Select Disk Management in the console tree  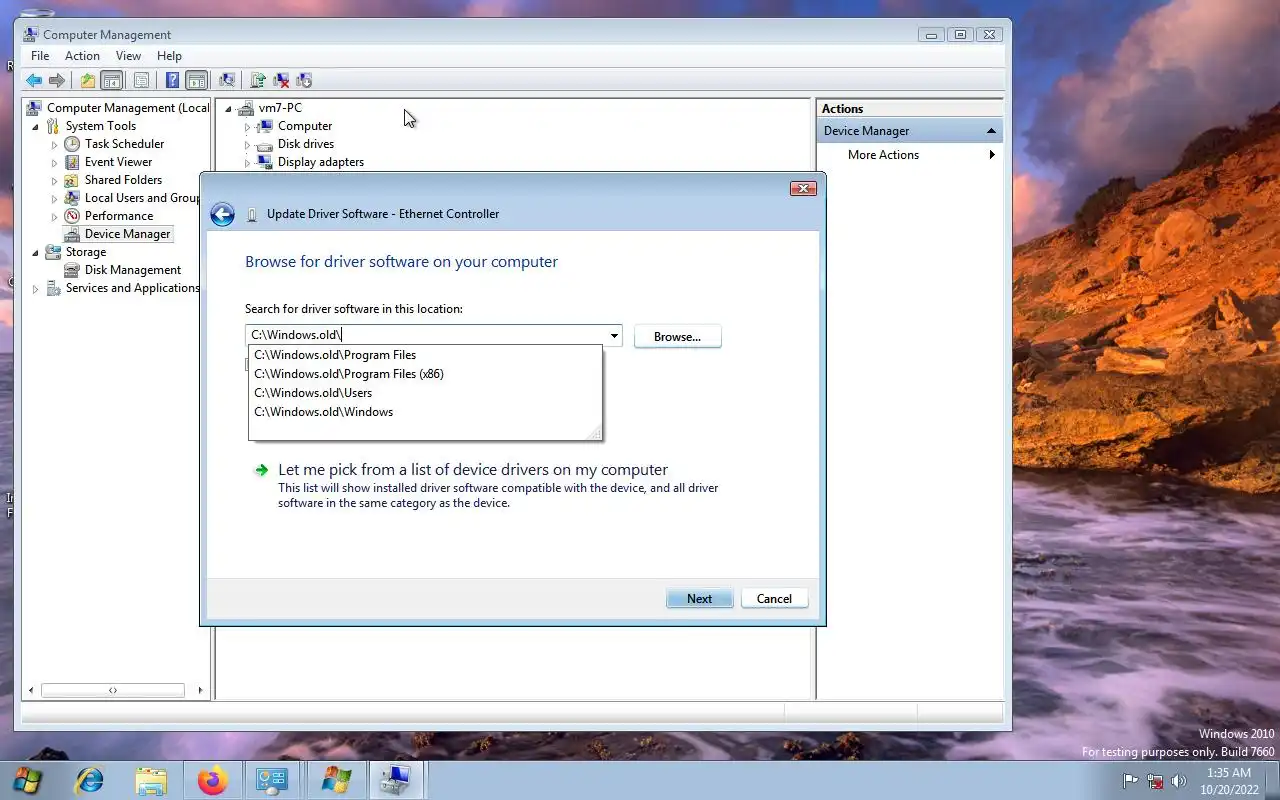coord(132,270)
